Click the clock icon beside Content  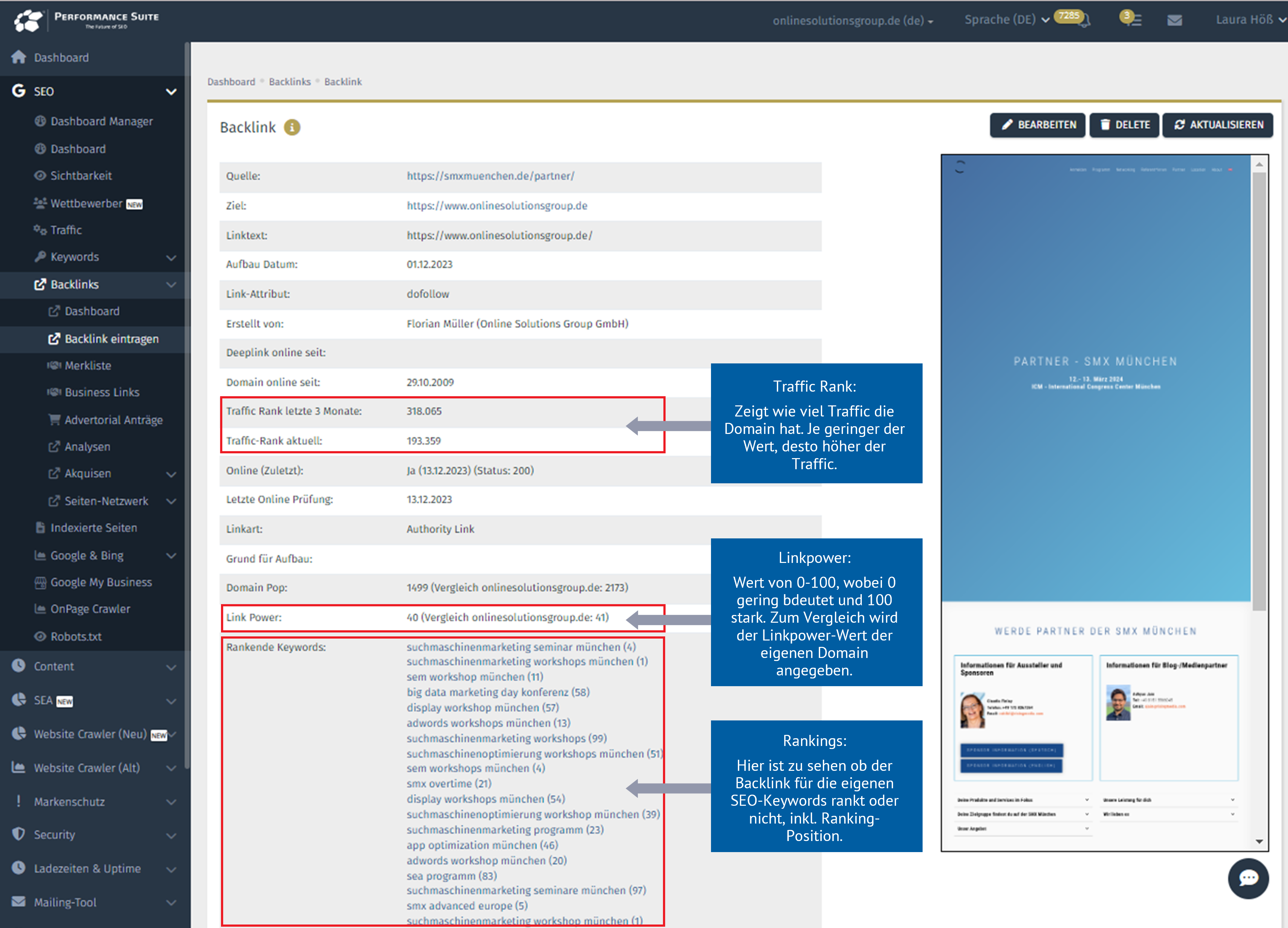pyautogui.click(x=19, y=666)
